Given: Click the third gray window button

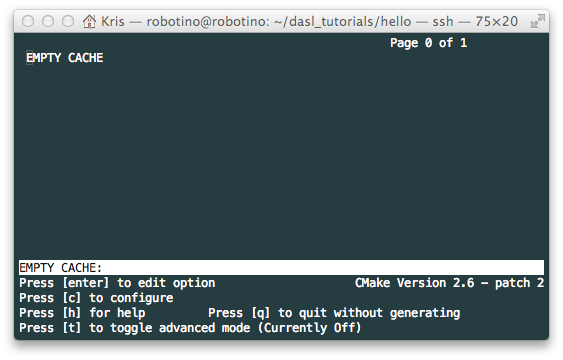Looking at the screenshot, I should (68, 21).
